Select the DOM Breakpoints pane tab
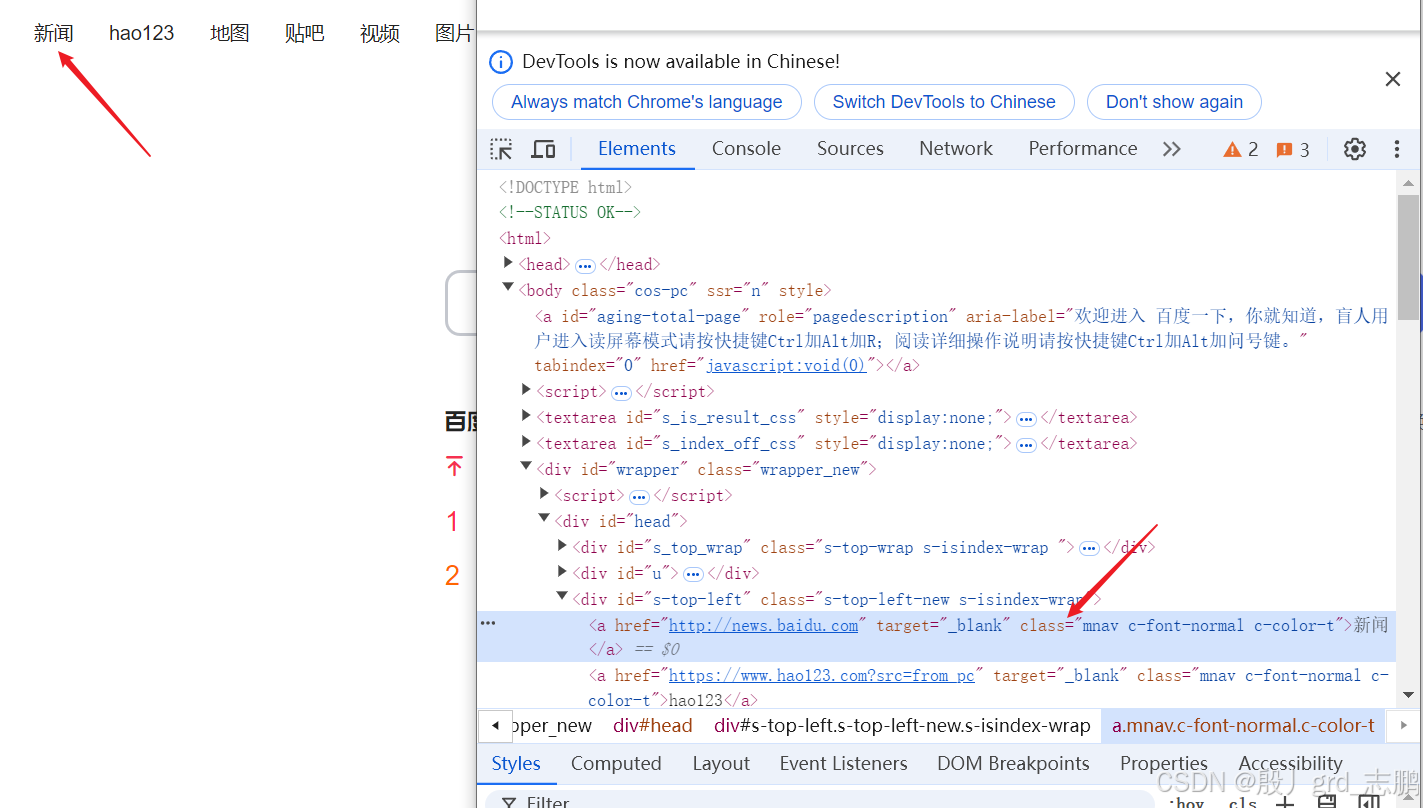This screenshot has height=808, width=1423. click(1013, 764)
